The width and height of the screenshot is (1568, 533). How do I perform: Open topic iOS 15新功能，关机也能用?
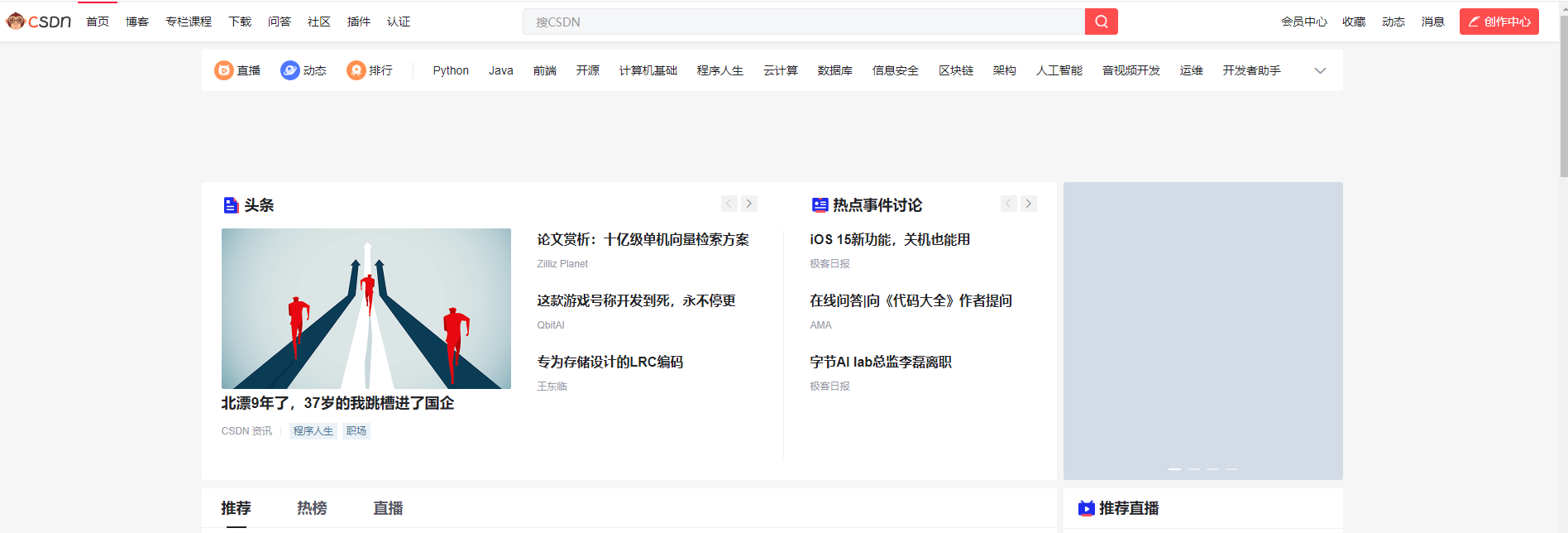click(890, 239)
